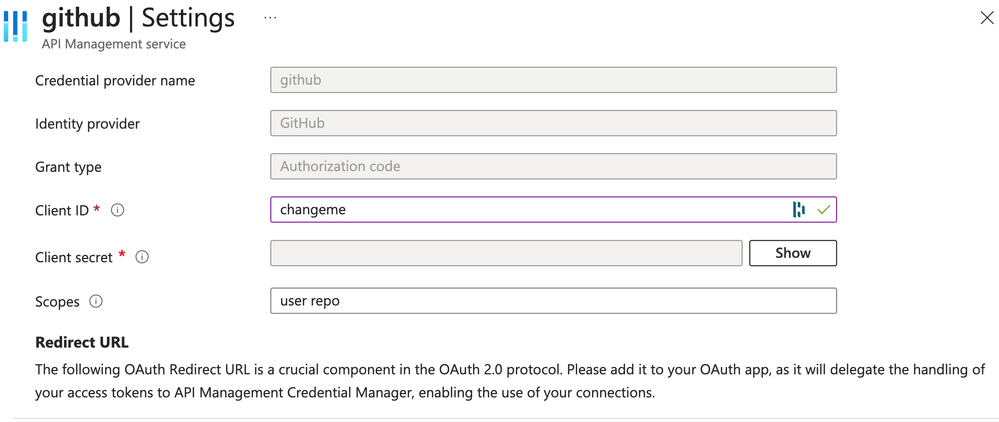
Task: Click the Scopes info icon
Action: tap(96, 302)
